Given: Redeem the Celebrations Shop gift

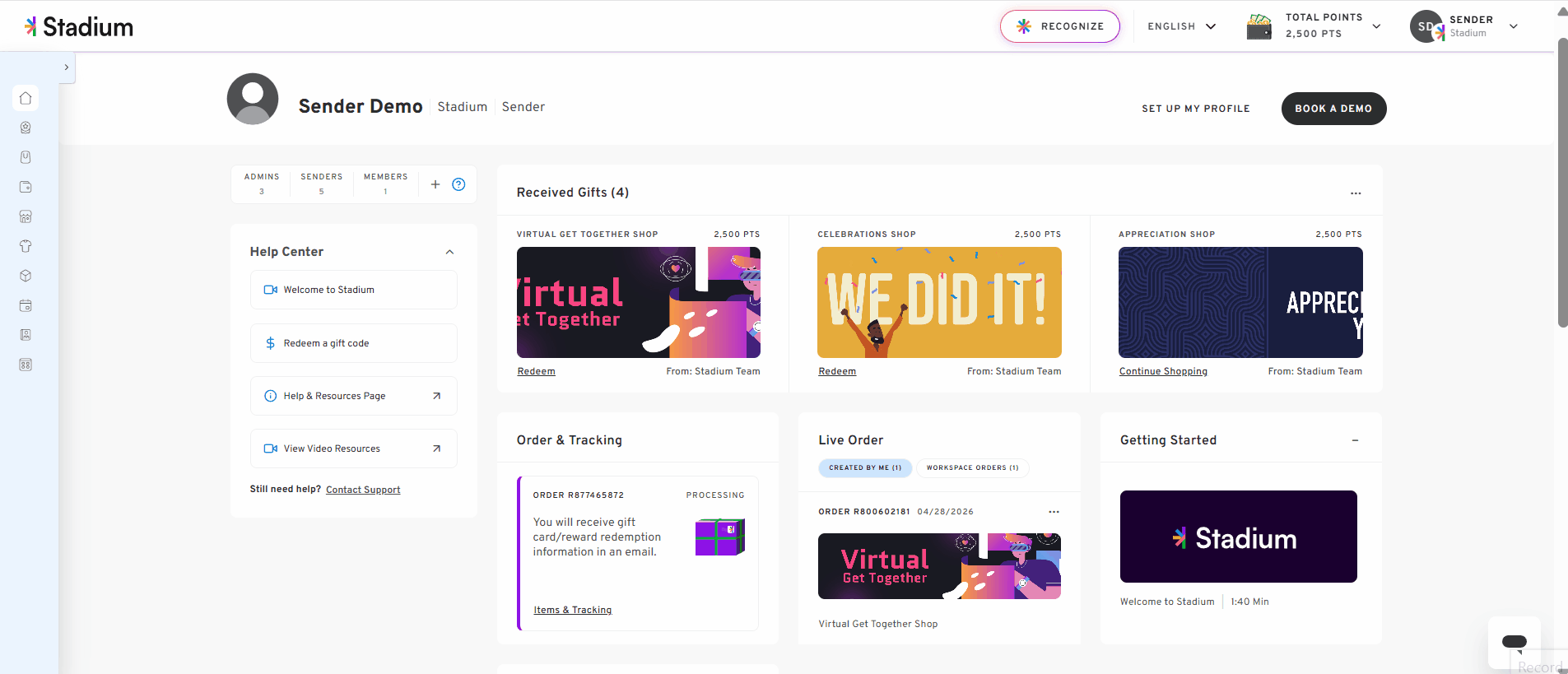Looking at the screenshot, I should pos(837,371).
